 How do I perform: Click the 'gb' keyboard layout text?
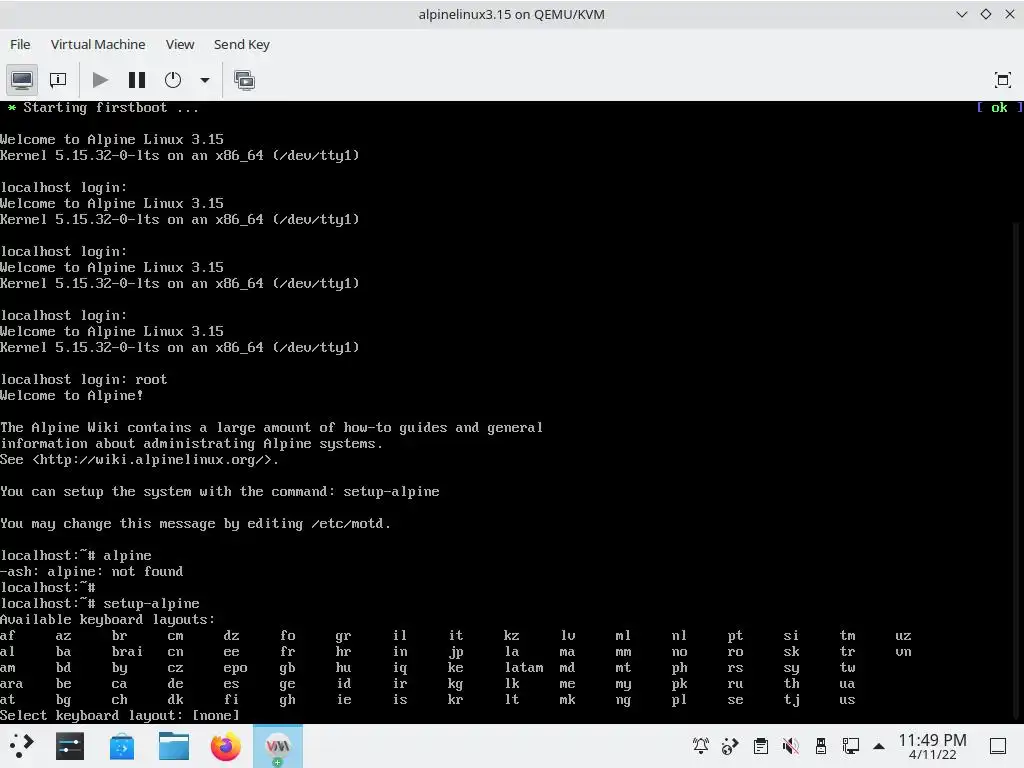coord(287,667)
